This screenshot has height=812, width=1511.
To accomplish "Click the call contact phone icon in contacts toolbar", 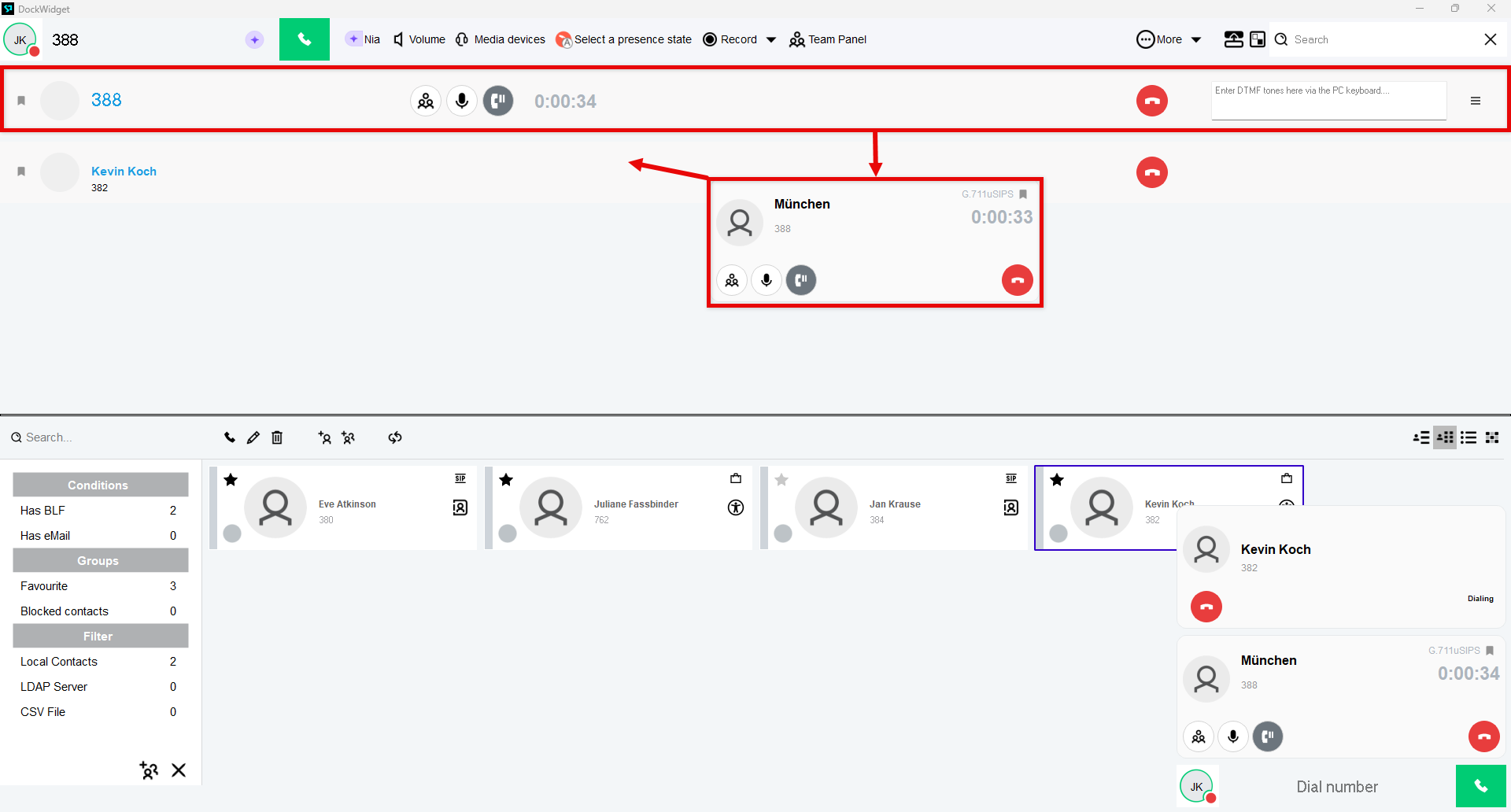I will pos(230,437).
